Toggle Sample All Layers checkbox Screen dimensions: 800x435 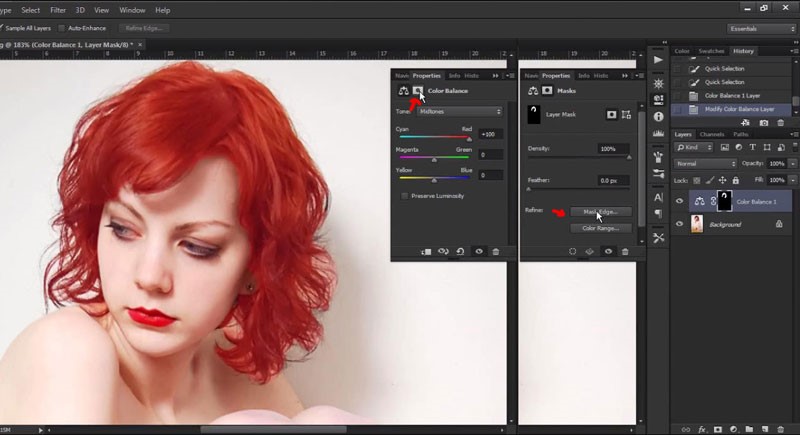1,28
